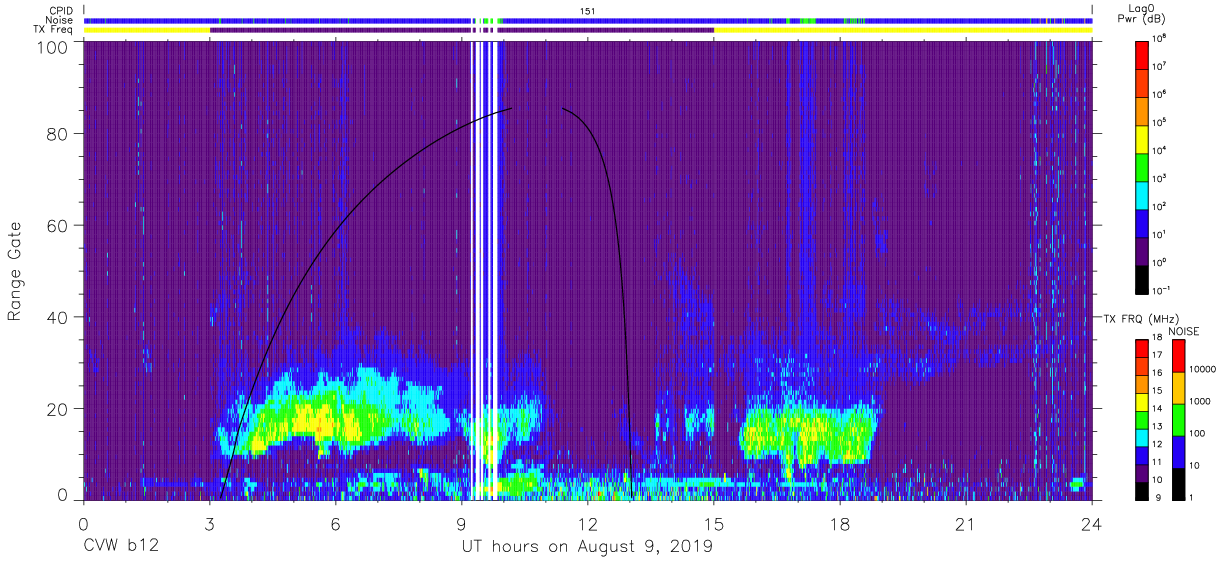
Task: Click the yellow segment of the NOISE colorbar
Action: point(1178,387)
